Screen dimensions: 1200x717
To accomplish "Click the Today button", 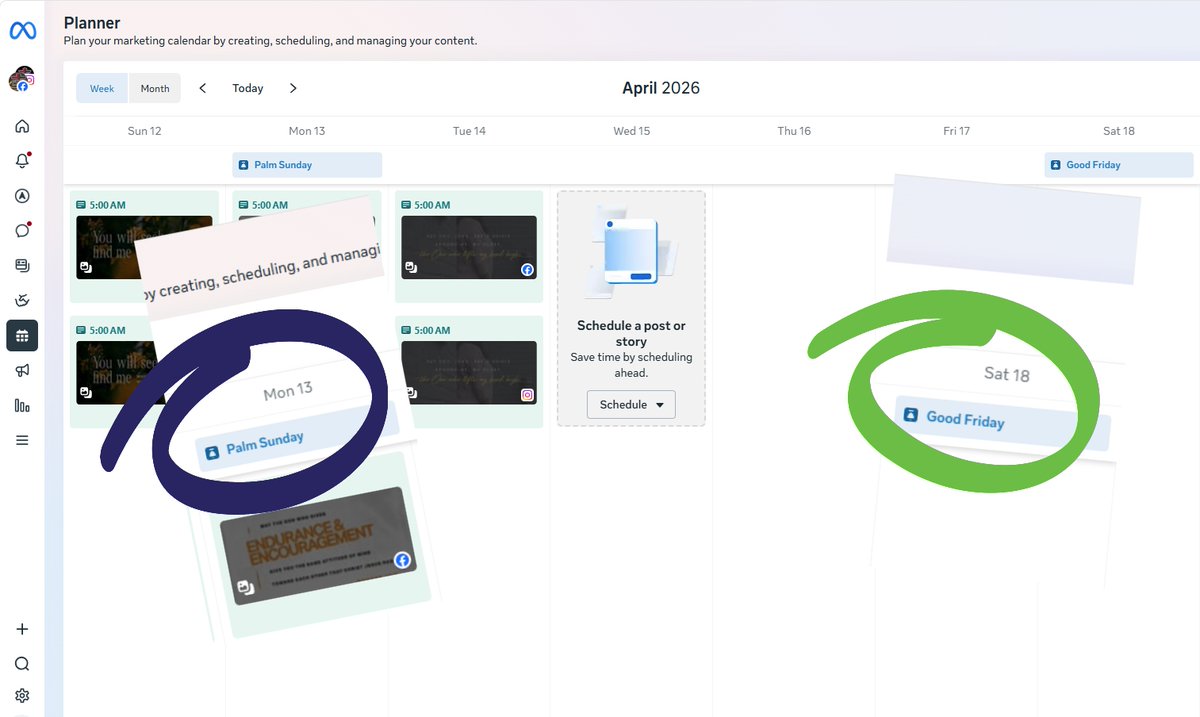I will click(x=248, y=88).
